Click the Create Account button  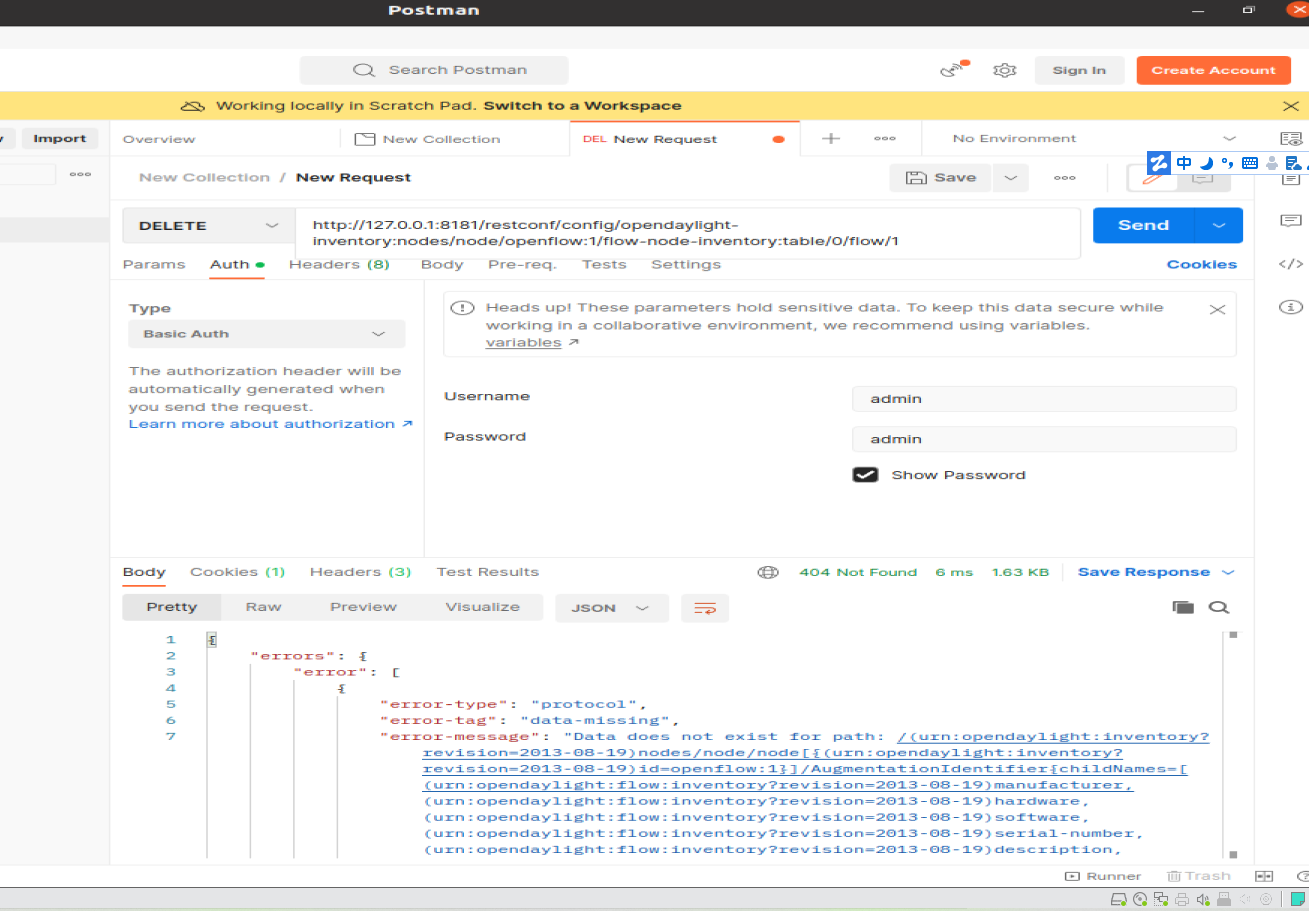click(1213, 70)
